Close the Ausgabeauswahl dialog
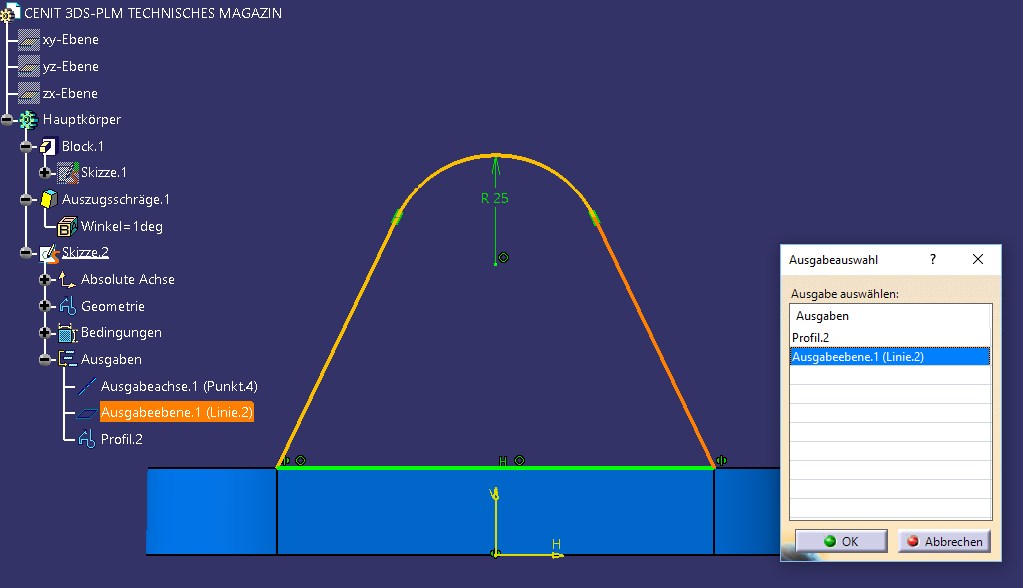 pos(977,260)
